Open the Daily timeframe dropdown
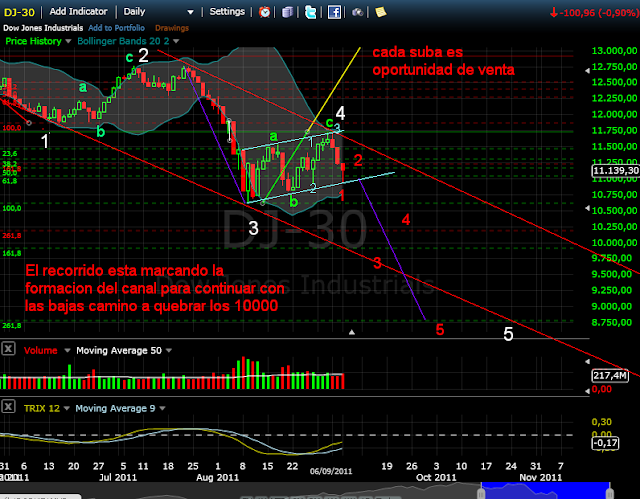Viewport: 640px width, 499px height. (x=190, y=12)
